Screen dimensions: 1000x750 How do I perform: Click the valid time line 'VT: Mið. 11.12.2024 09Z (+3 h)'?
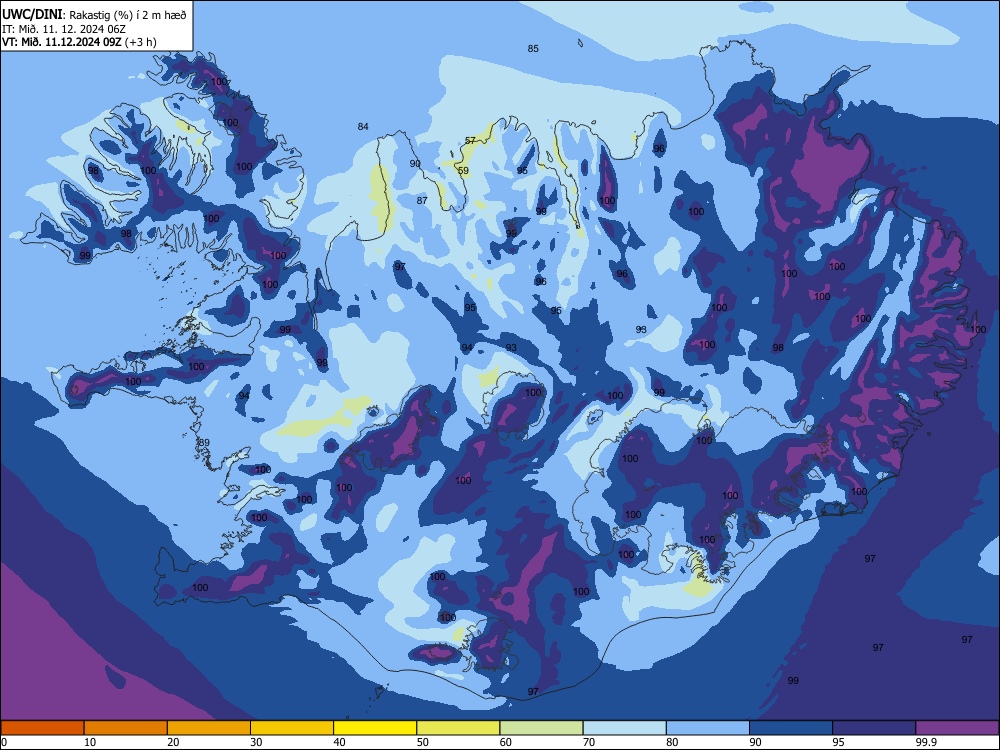(79, 42)
